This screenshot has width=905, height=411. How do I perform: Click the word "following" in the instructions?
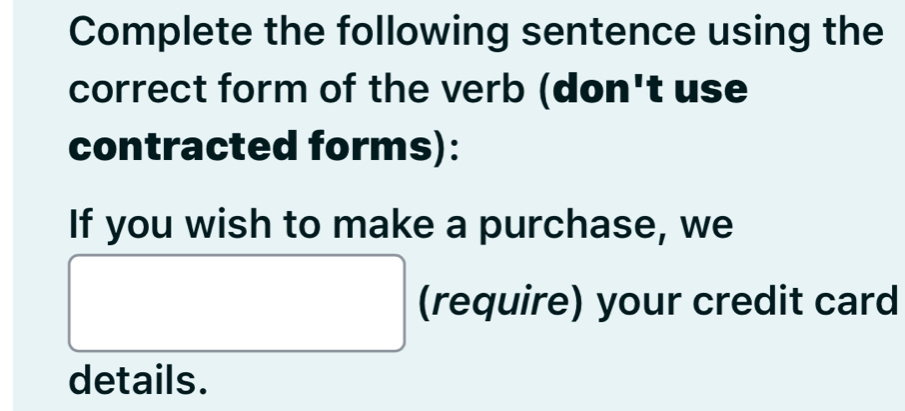click(x=423, y=32)
